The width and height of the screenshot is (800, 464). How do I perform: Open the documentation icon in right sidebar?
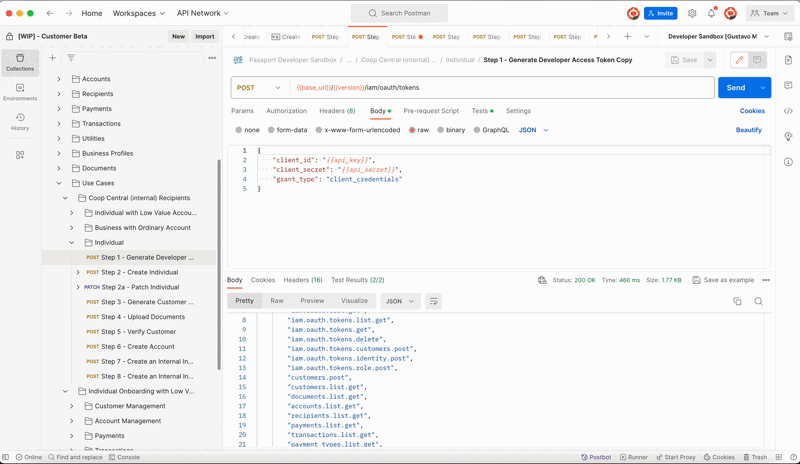(x=788, y=60)
